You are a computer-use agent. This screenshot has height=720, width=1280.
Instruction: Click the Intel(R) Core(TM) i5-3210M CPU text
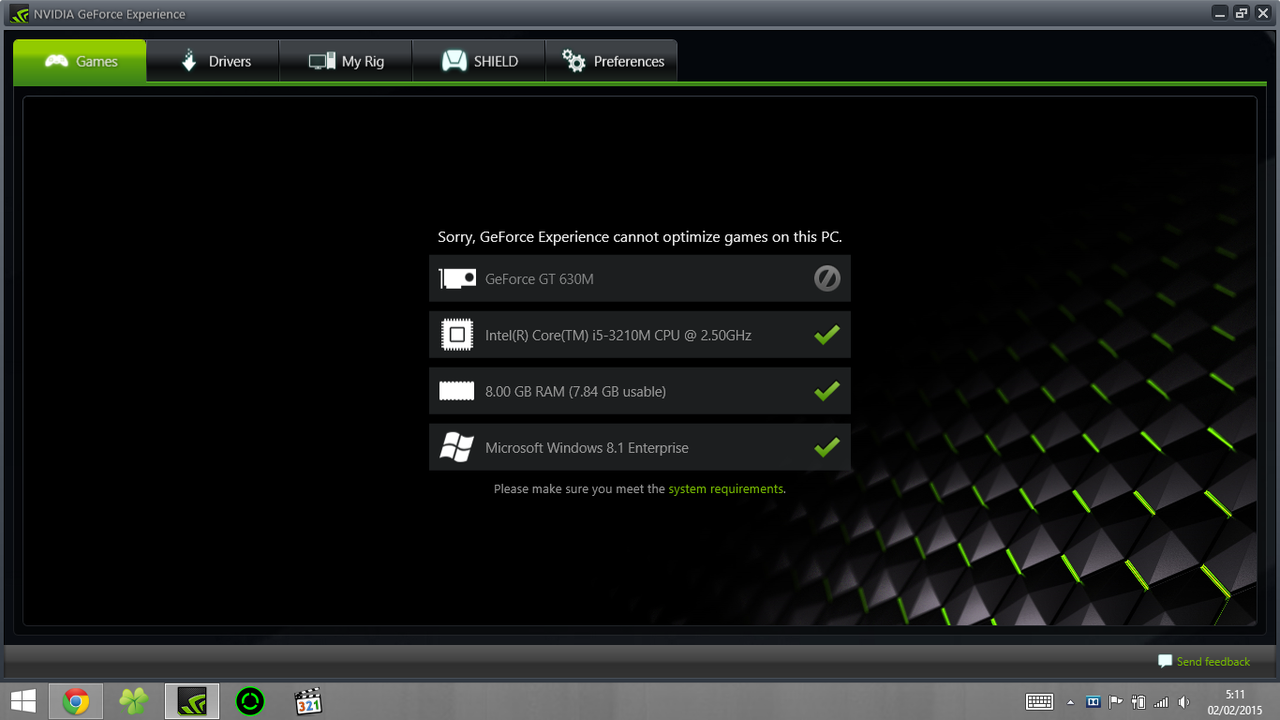(618, 335)
